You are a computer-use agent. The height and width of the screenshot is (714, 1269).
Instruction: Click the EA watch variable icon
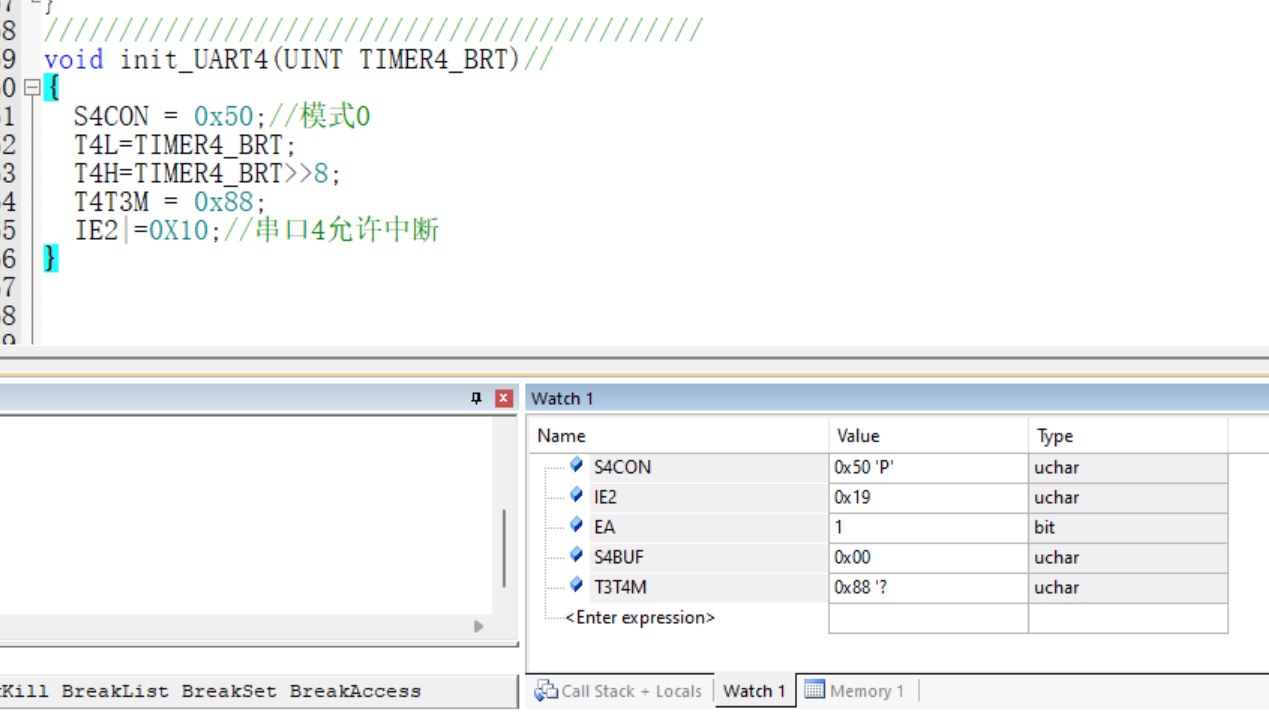pyautogui.click(x=576, y=526)
